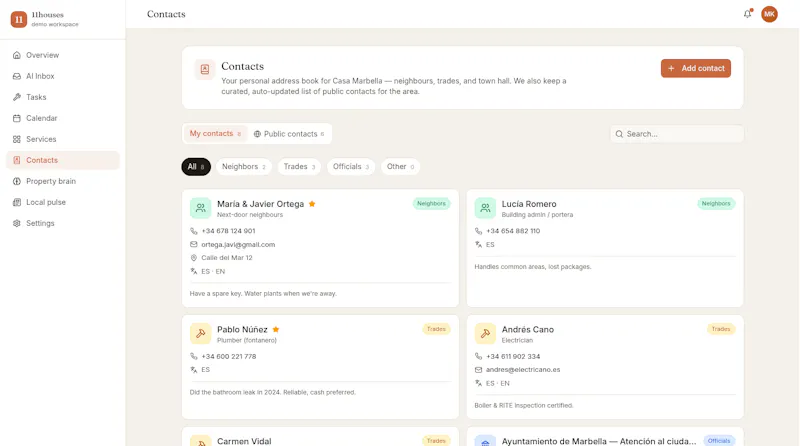Open address Calle del Mar 12
800x446 pixels.
pos(227,258)
